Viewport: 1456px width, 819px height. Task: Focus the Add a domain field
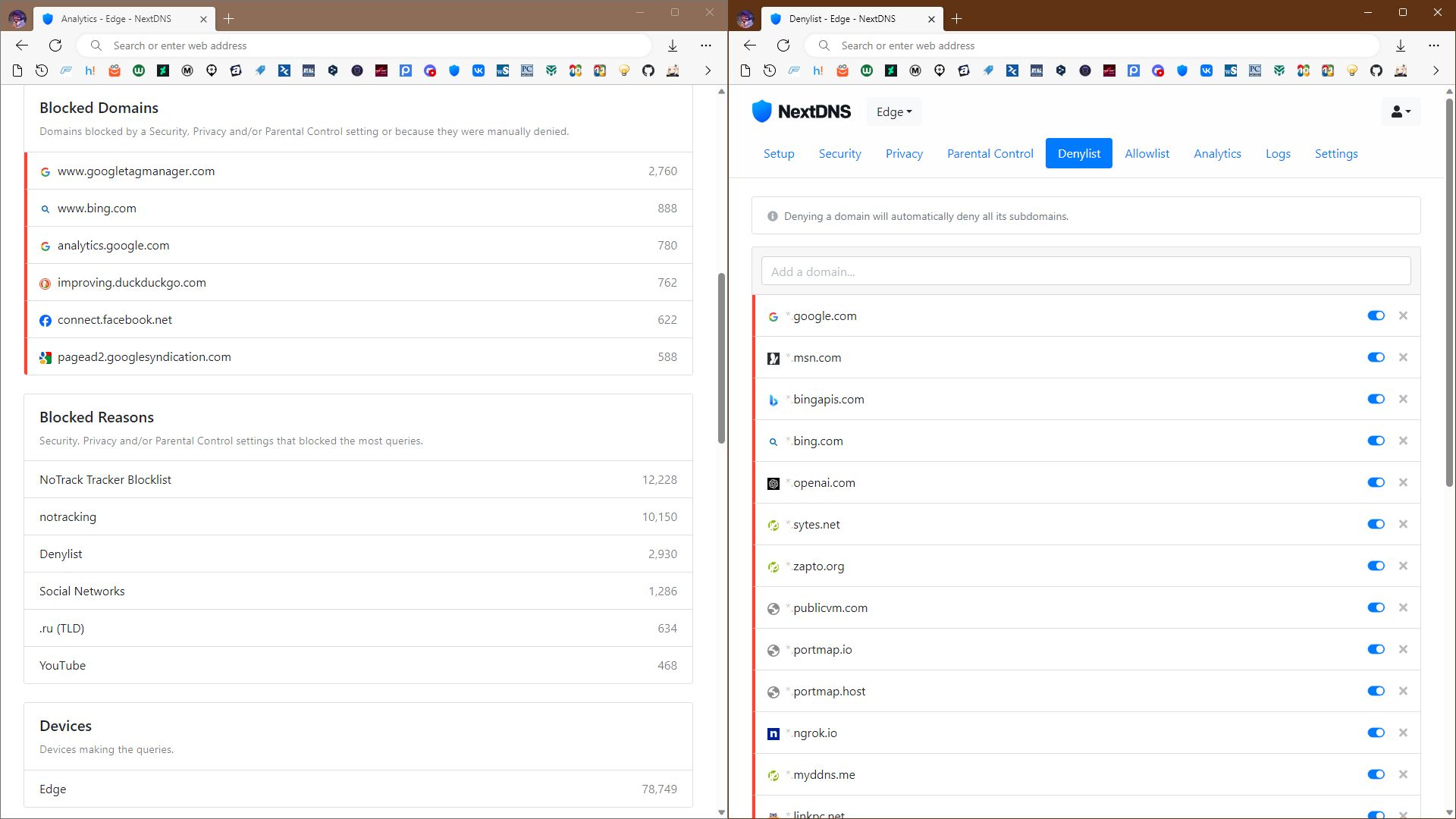tap(1085, 271)
